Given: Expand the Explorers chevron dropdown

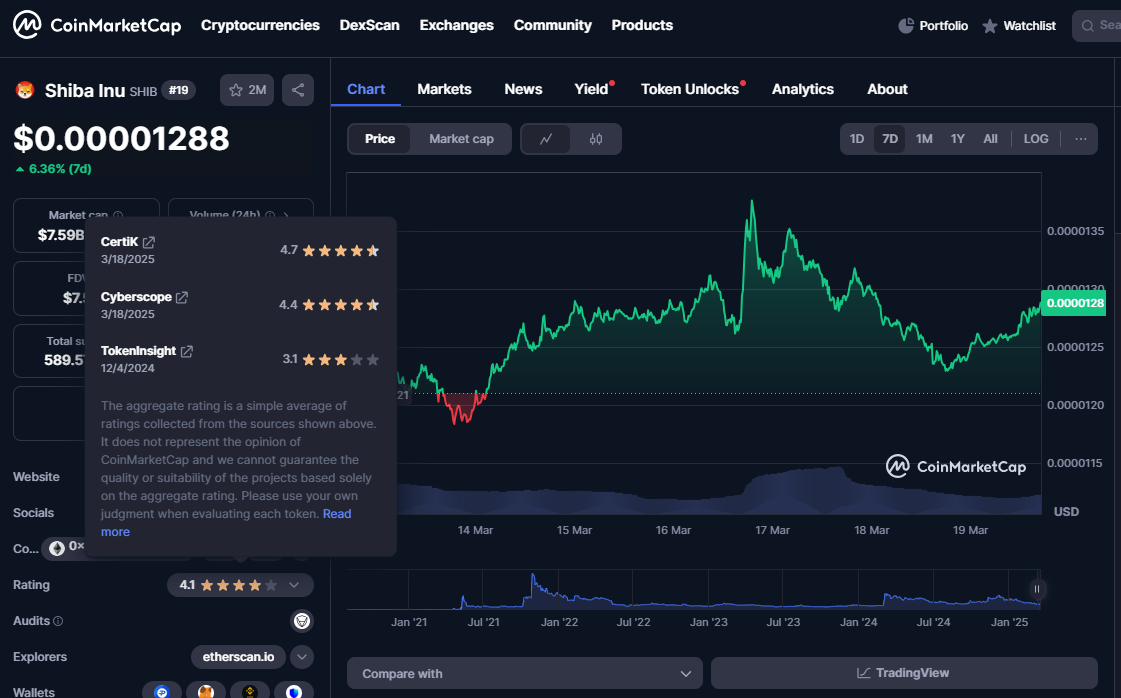Looking at the screenshot, I should point(302,657).
